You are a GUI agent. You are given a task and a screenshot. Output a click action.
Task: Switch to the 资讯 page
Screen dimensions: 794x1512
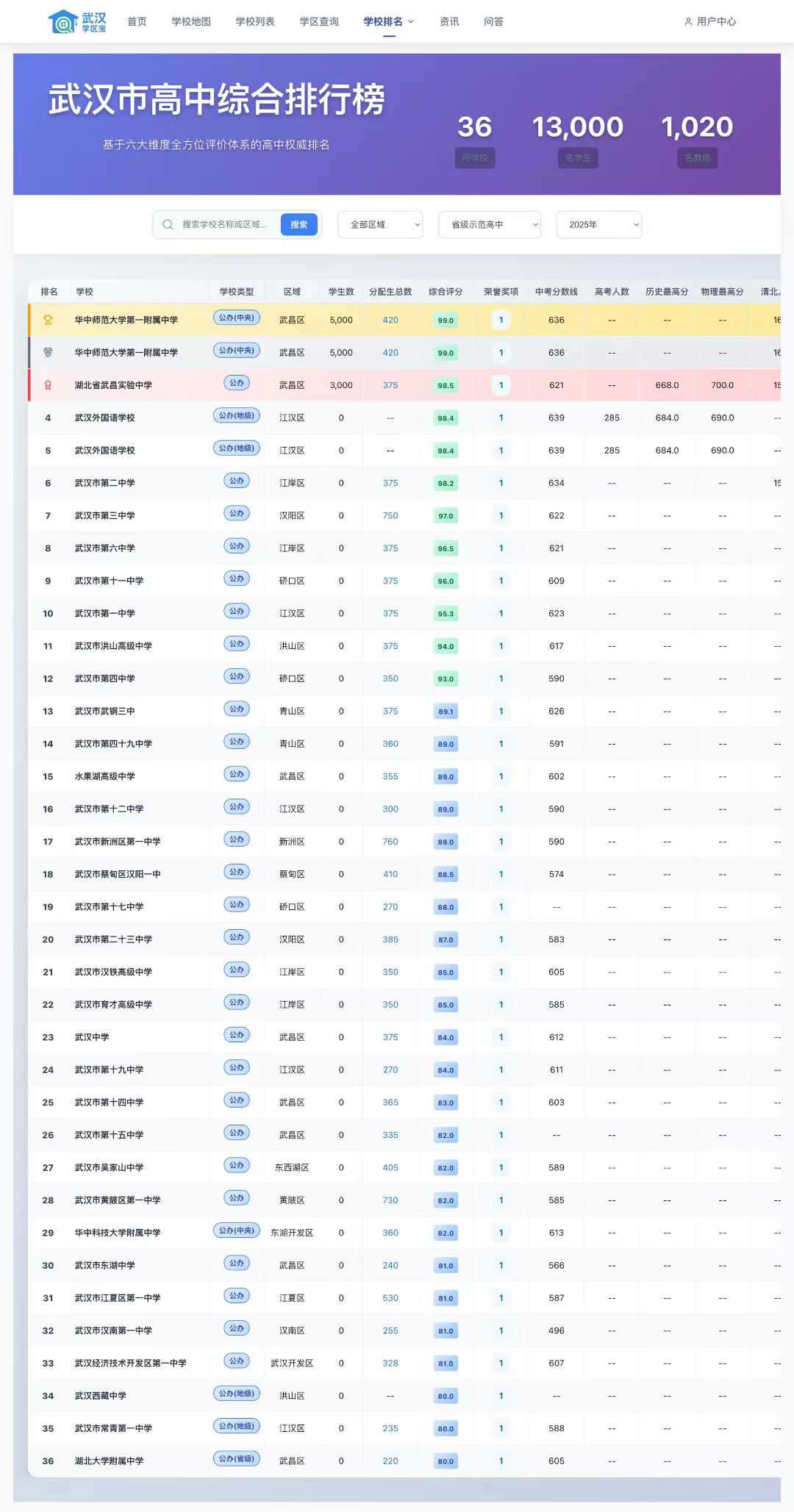[449, 22]
